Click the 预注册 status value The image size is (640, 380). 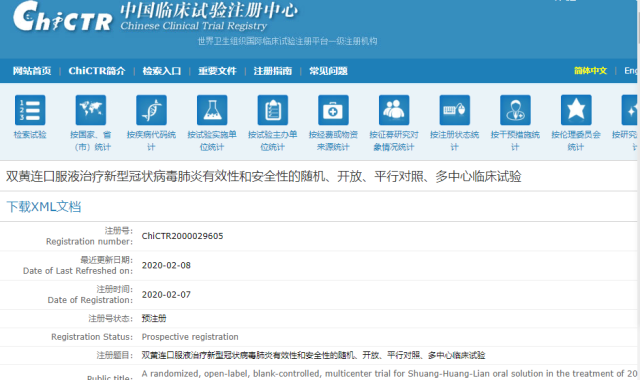[154, 318]
